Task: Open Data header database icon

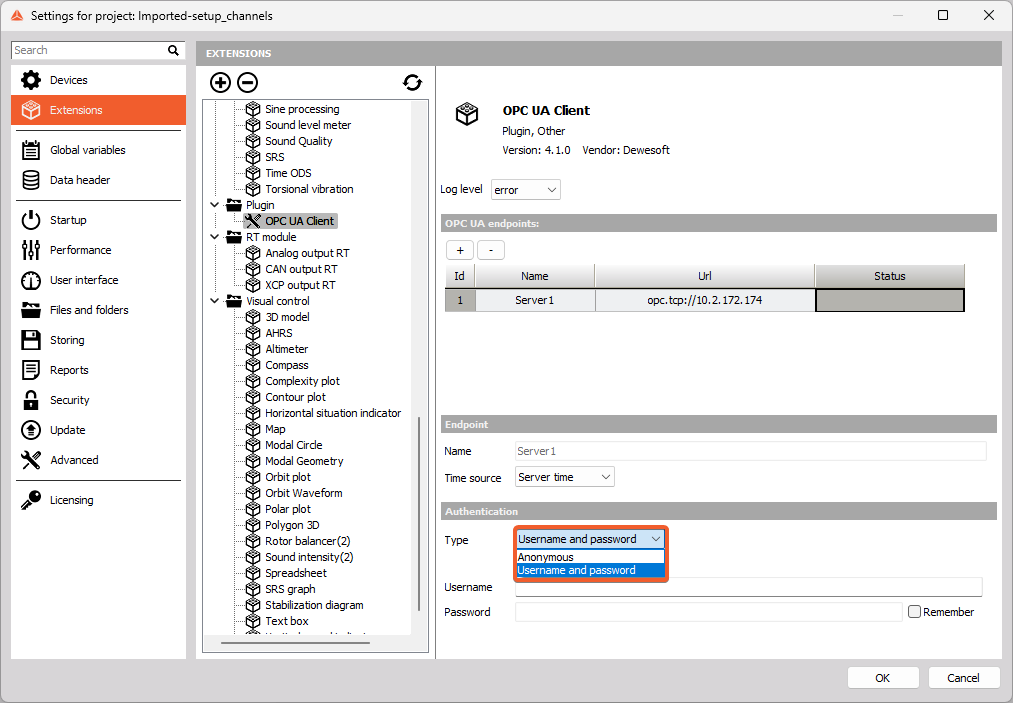Action: click(x=30, y=180)
